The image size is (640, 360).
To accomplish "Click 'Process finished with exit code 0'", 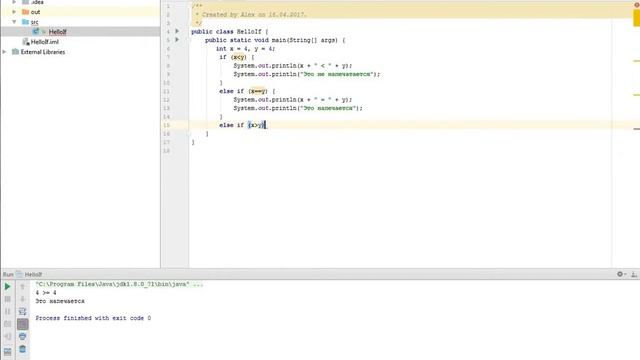I will pyautogui.click(x=93, y=318).
